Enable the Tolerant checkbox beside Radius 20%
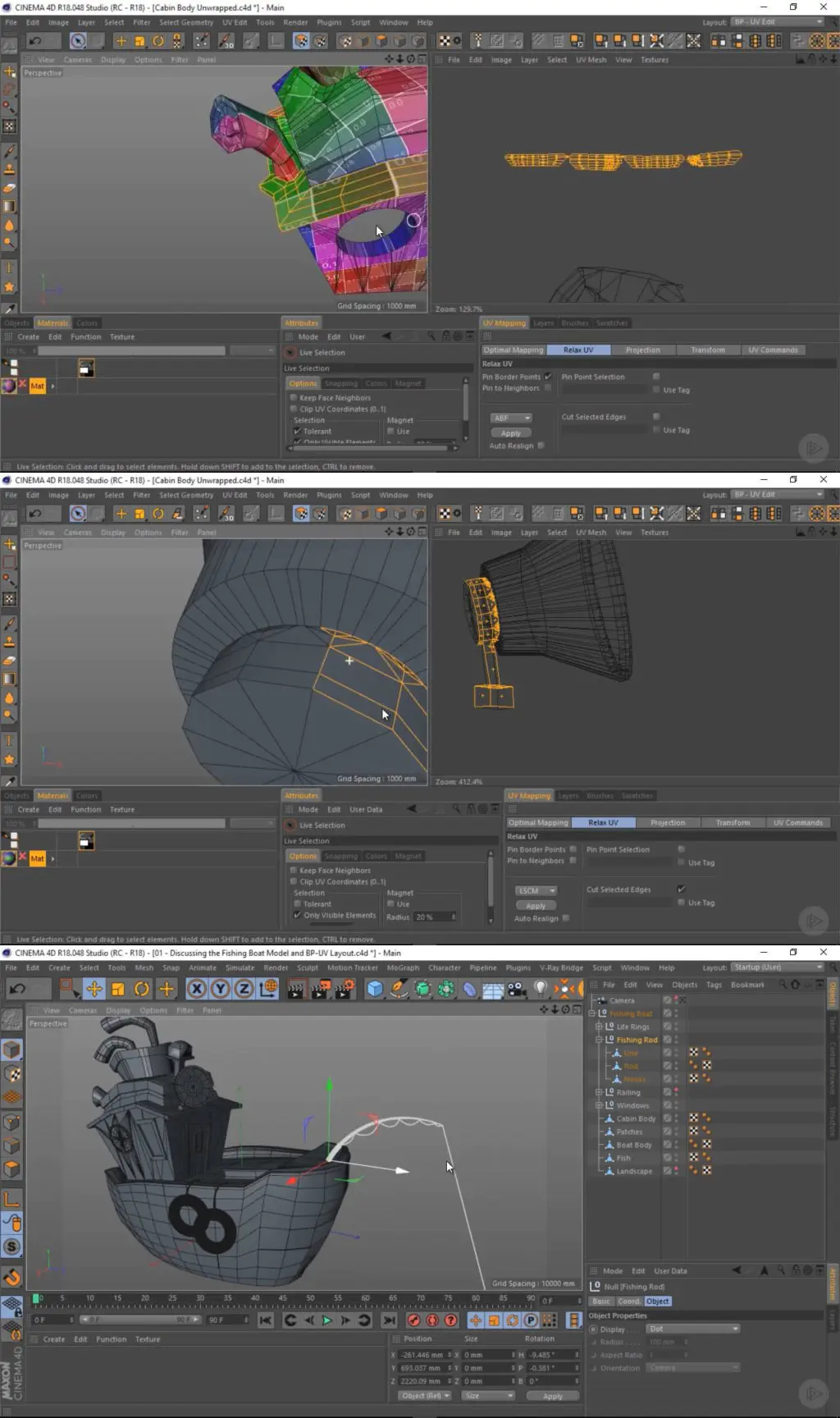 [x=298, y=903]
